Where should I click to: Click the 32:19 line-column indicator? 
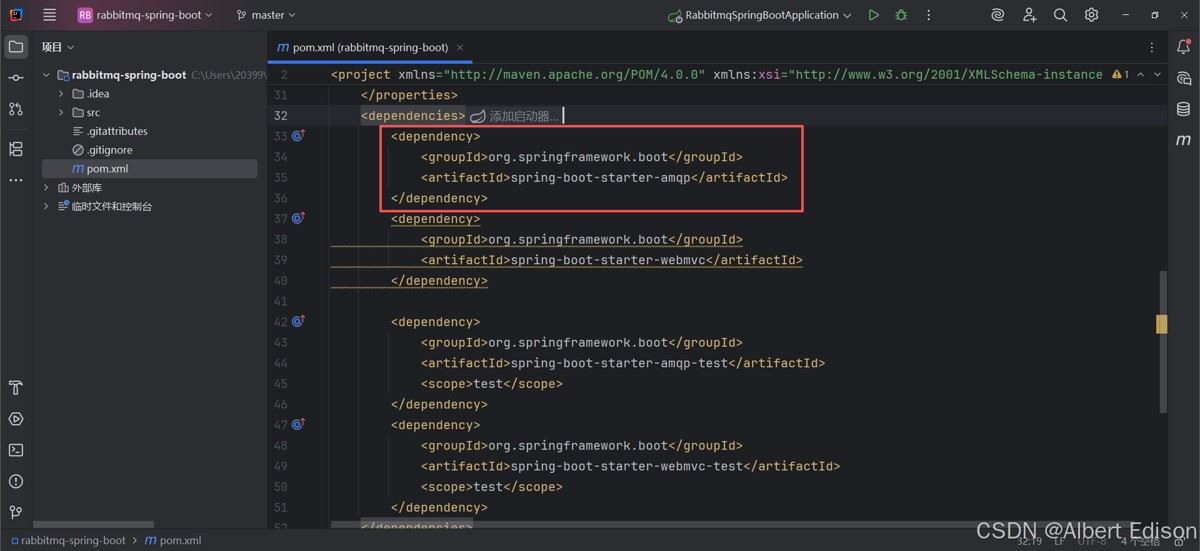[x=1029, y=541]
